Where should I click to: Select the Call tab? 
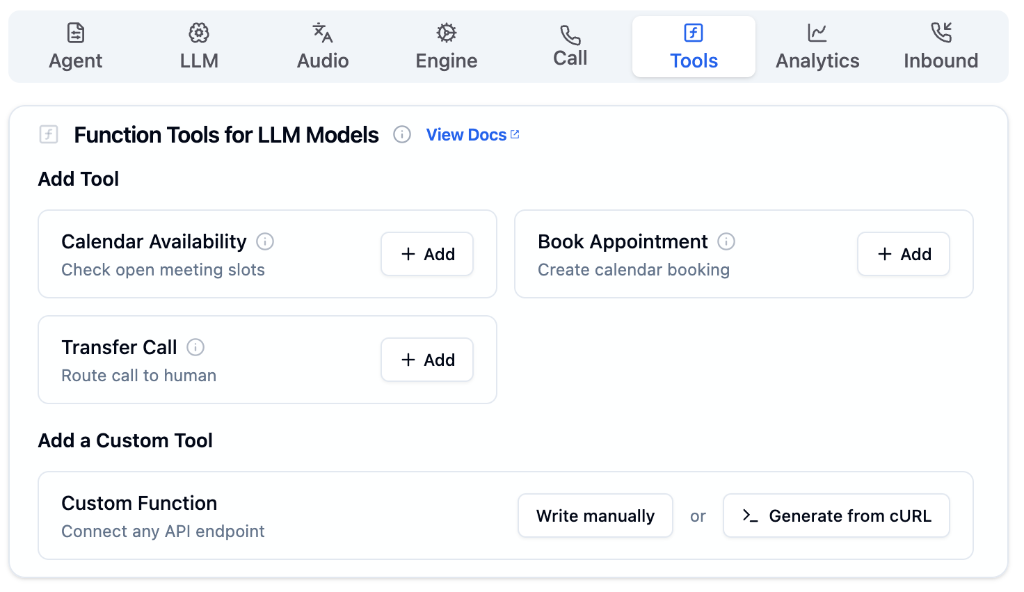(570, 46)
